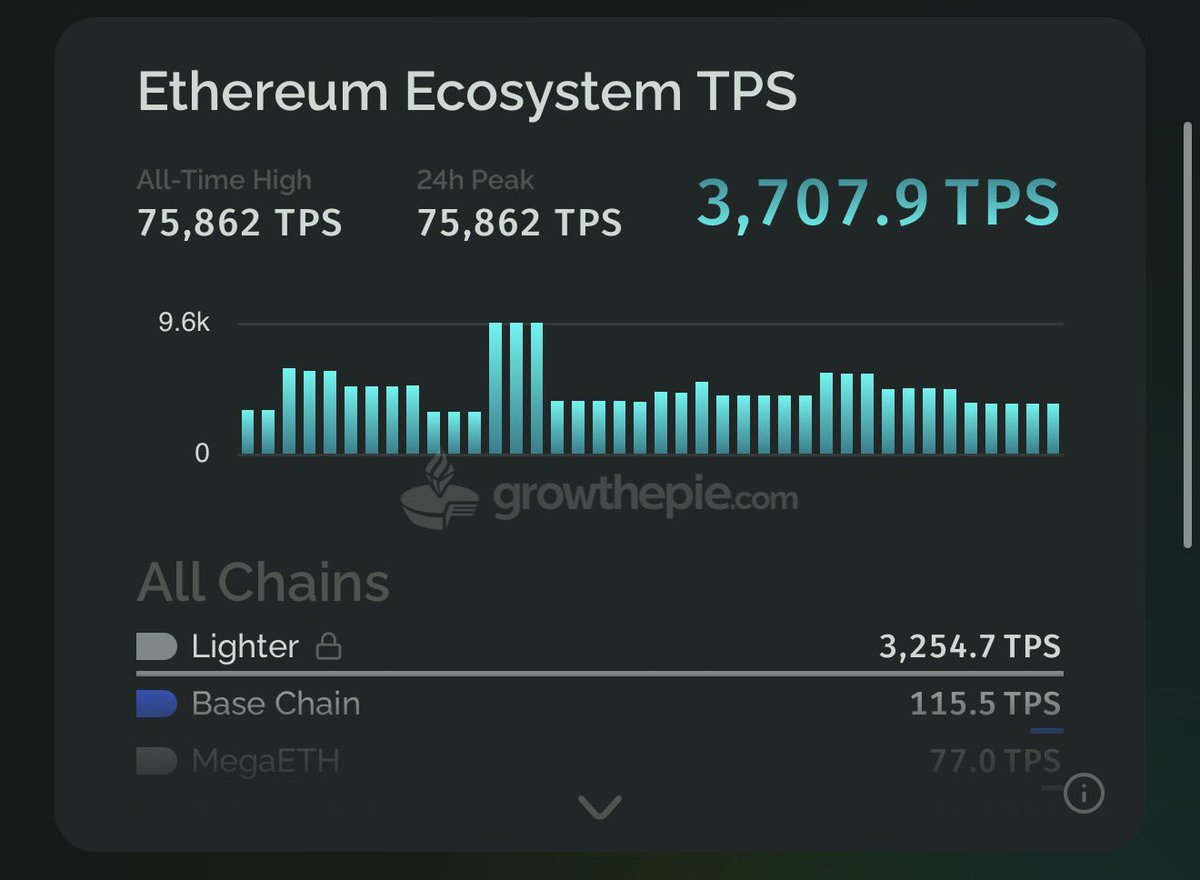Click the growthepie.com watermark text

[x=645, y=497]
